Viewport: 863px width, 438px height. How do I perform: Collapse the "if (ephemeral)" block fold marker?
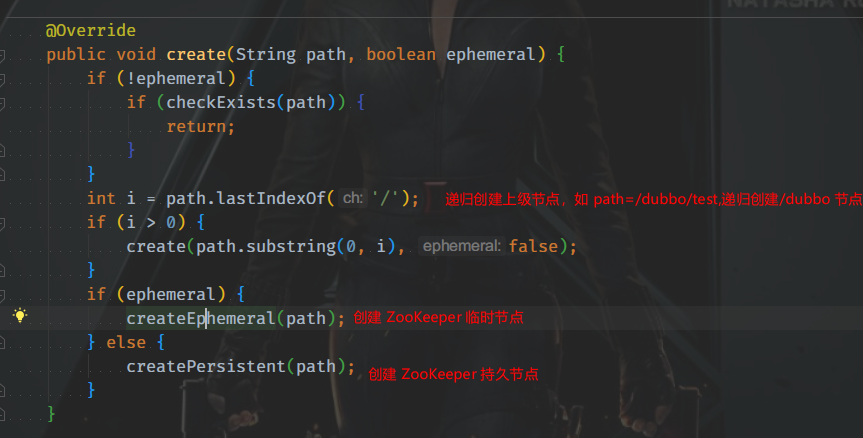point(2,295)
